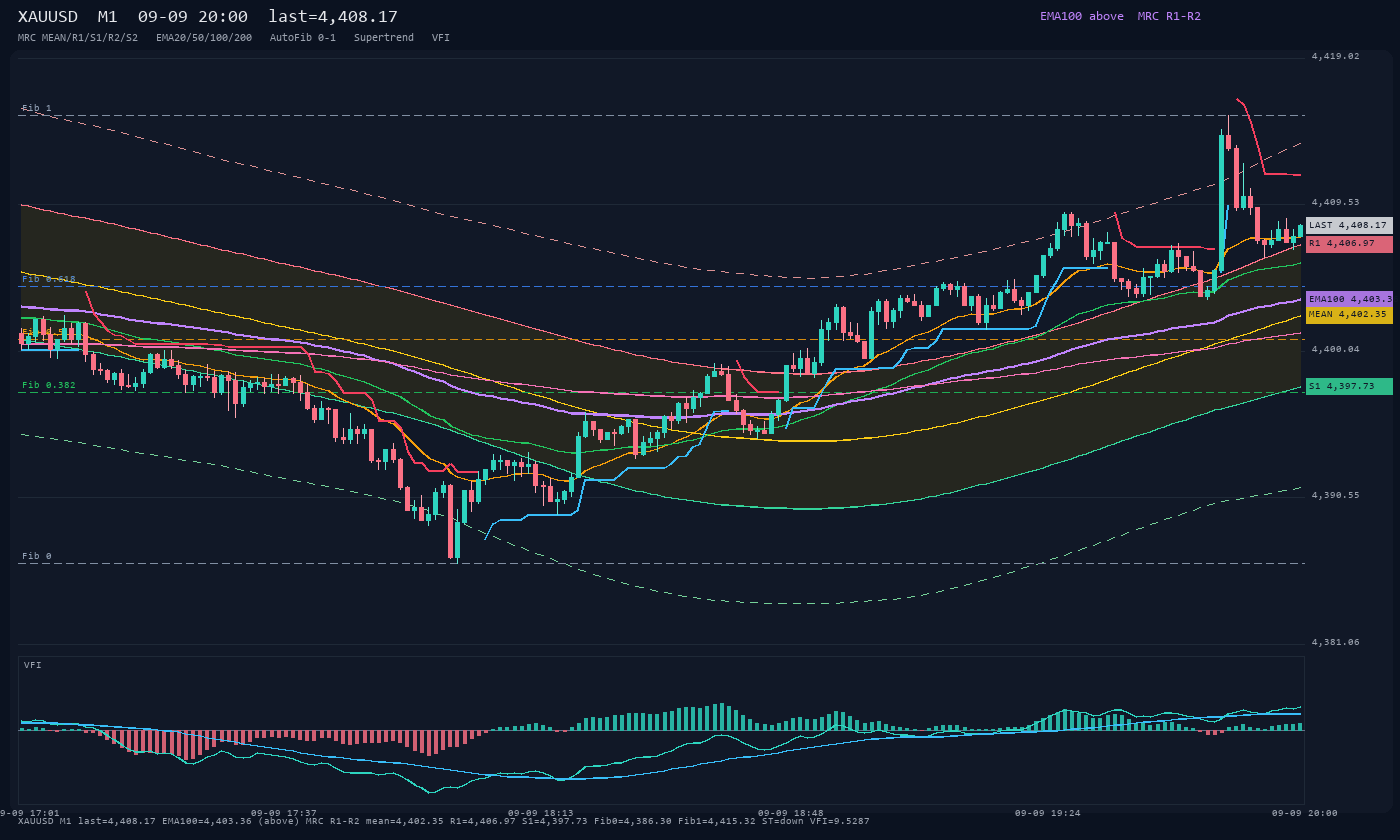
Task: Click the 09-09 20:00 timestamp in the title
Action: (x=193, y=16)
